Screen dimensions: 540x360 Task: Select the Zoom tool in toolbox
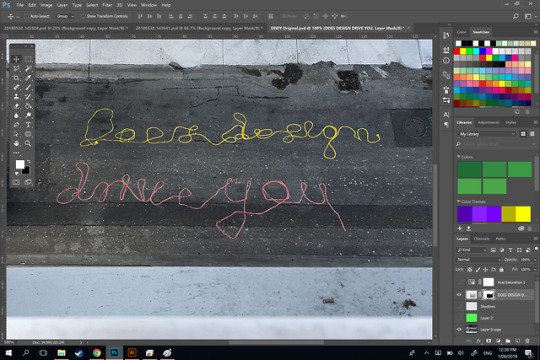28,143
